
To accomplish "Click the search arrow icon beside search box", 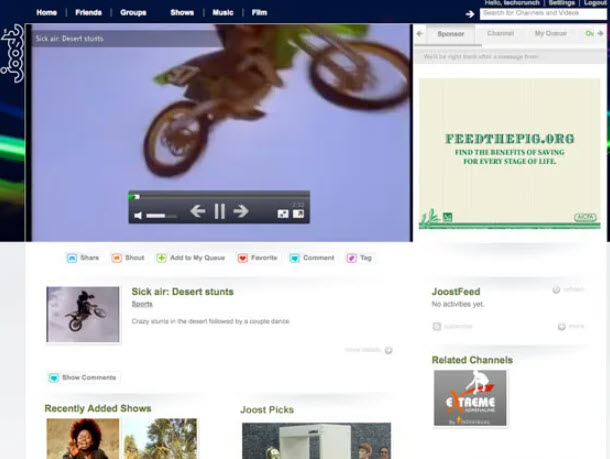I will tap(470, 14).
